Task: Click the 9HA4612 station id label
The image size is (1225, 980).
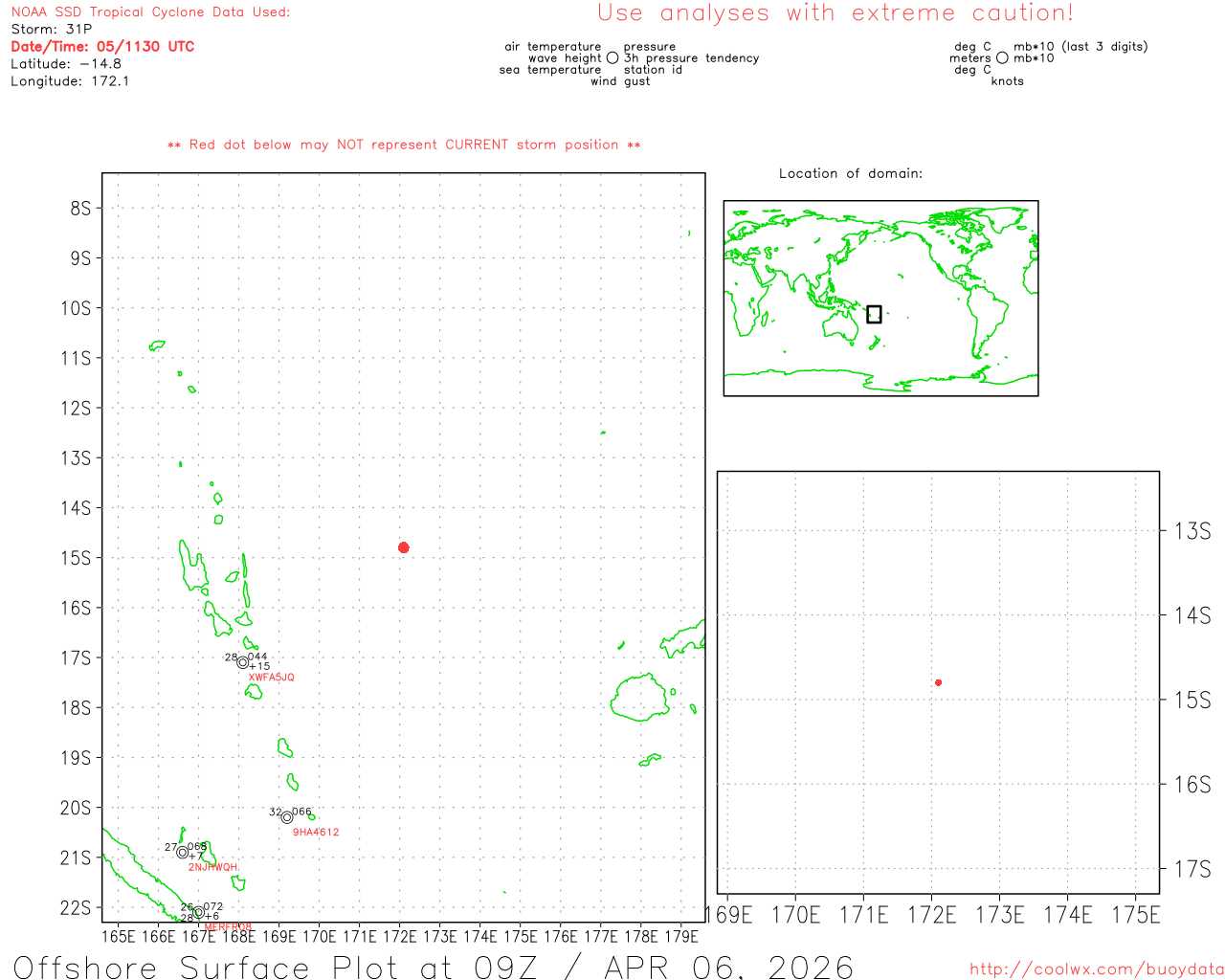Action: [x=316, y=833]
